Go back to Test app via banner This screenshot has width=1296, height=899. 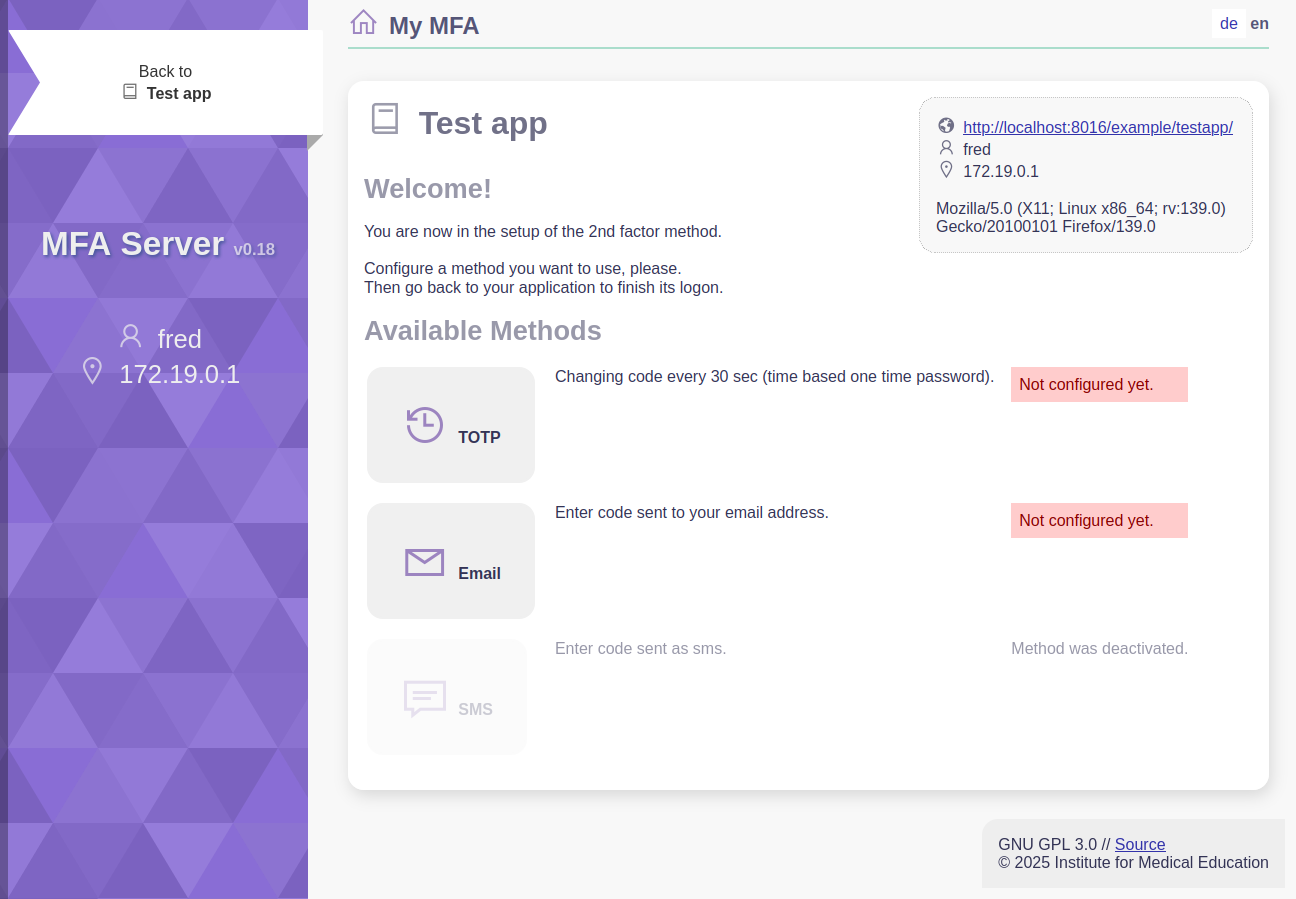[x=166, y=82]
